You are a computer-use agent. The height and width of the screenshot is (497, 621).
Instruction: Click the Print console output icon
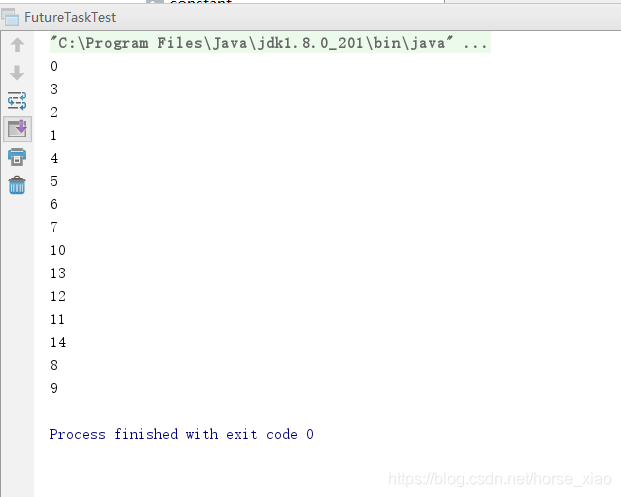pos(17,157)
